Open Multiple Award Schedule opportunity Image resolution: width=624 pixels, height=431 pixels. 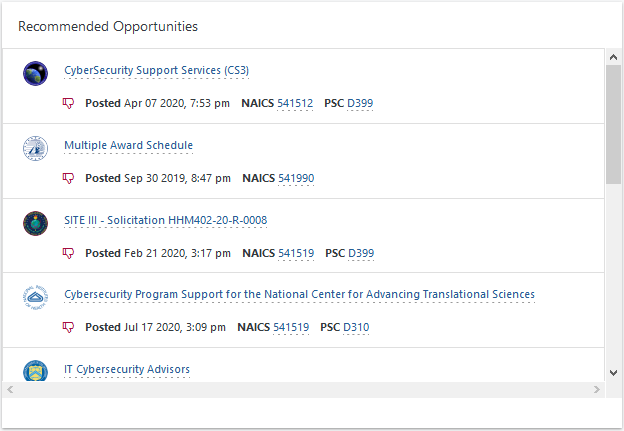tap(128, 146)
